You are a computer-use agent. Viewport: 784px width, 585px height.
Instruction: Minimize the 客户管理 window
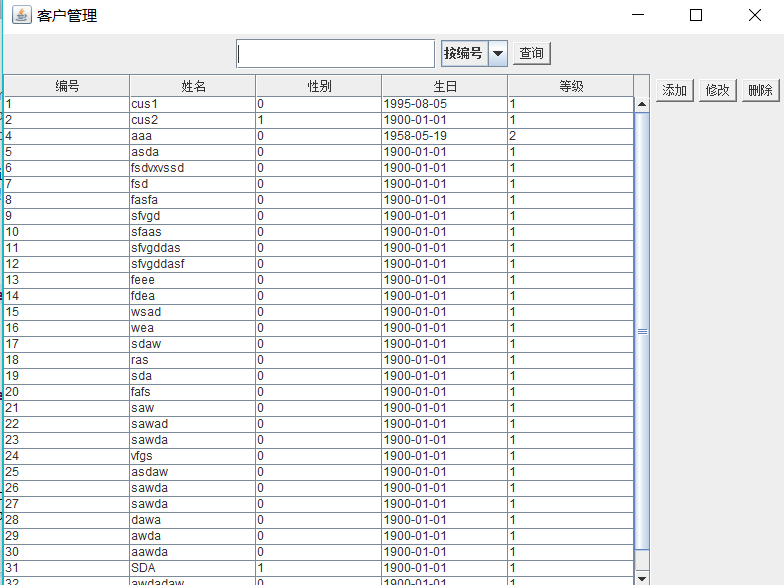point(638,15)
